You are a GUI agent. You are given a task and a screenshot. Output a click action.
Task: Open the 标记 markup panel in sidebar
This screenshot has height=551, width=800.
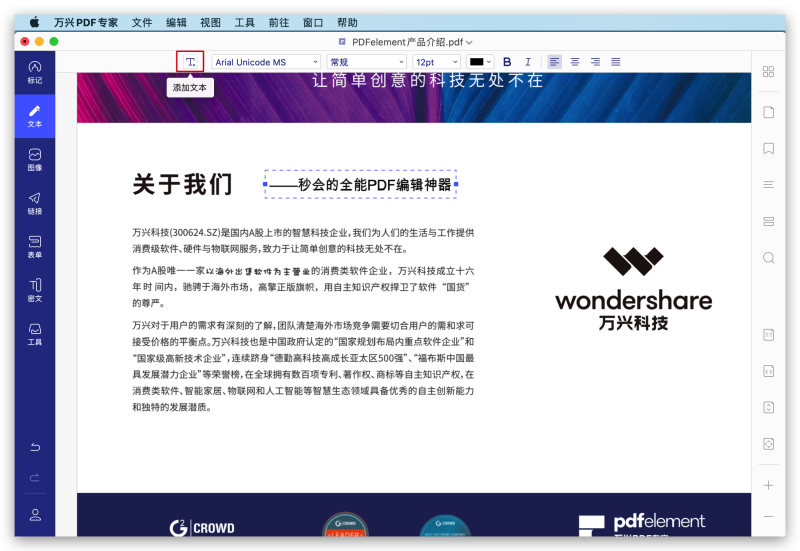tap(35, 71)
